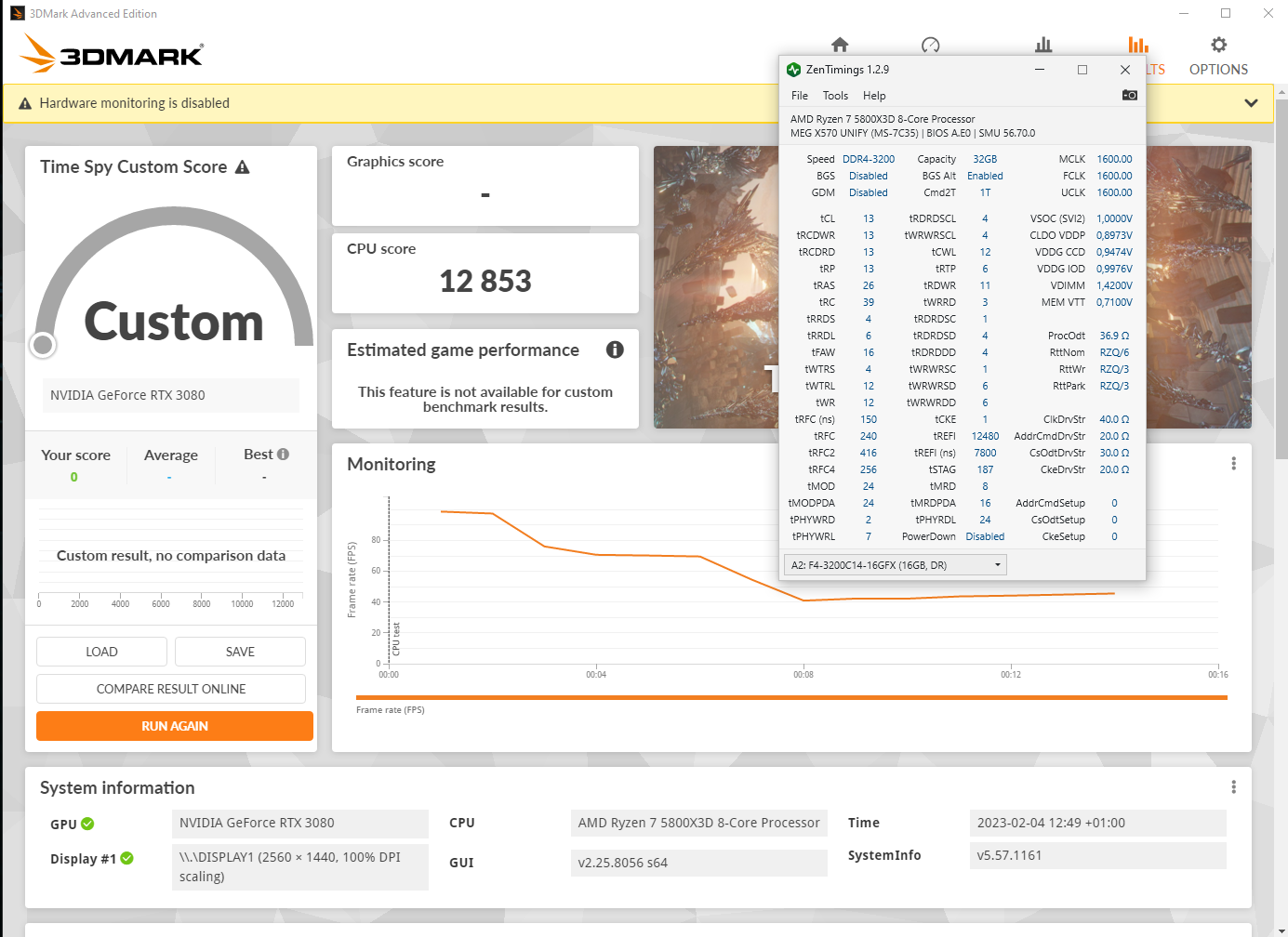This screenshot has width=1288, height=937.
Task: Click the GPU name field under score gauge
Action: point(171,395)
